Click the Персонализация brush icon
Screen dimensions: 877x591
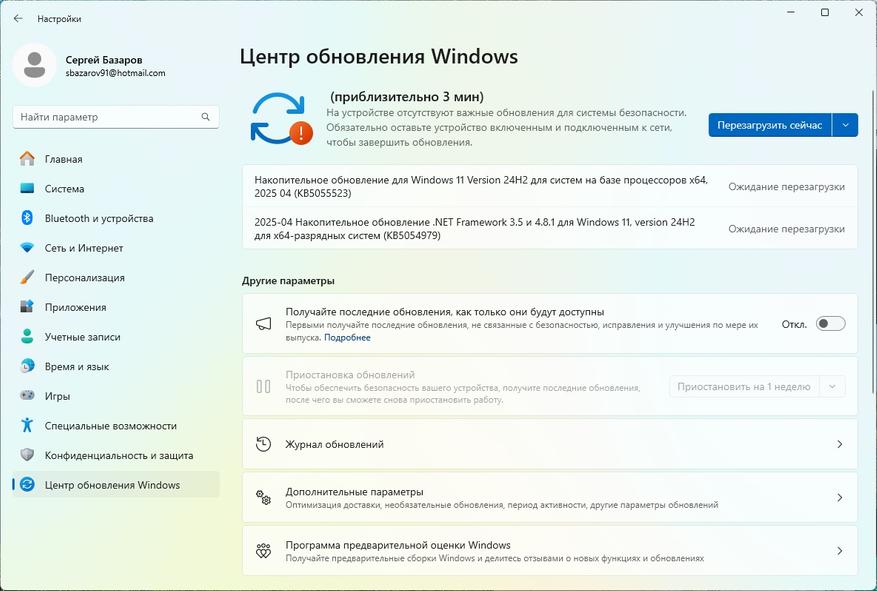pyautogui.click(x=27, y=277)
